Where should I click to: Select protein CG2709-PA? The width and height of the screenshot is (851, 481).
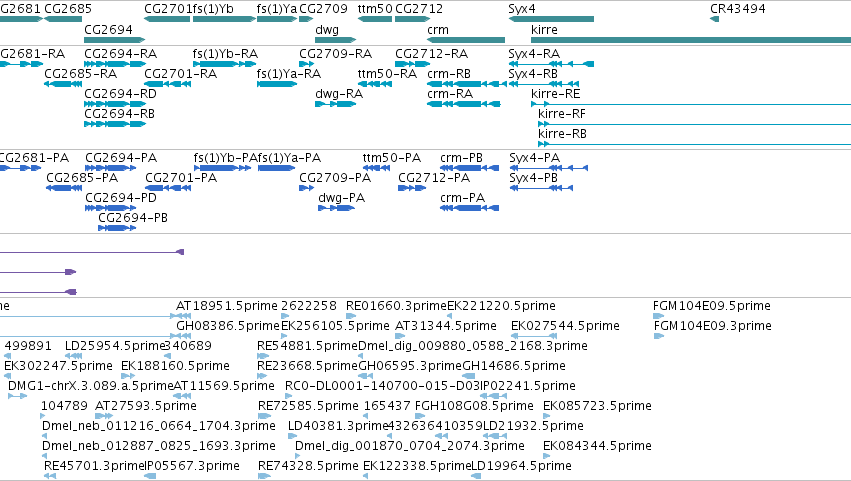pos(335,178)
